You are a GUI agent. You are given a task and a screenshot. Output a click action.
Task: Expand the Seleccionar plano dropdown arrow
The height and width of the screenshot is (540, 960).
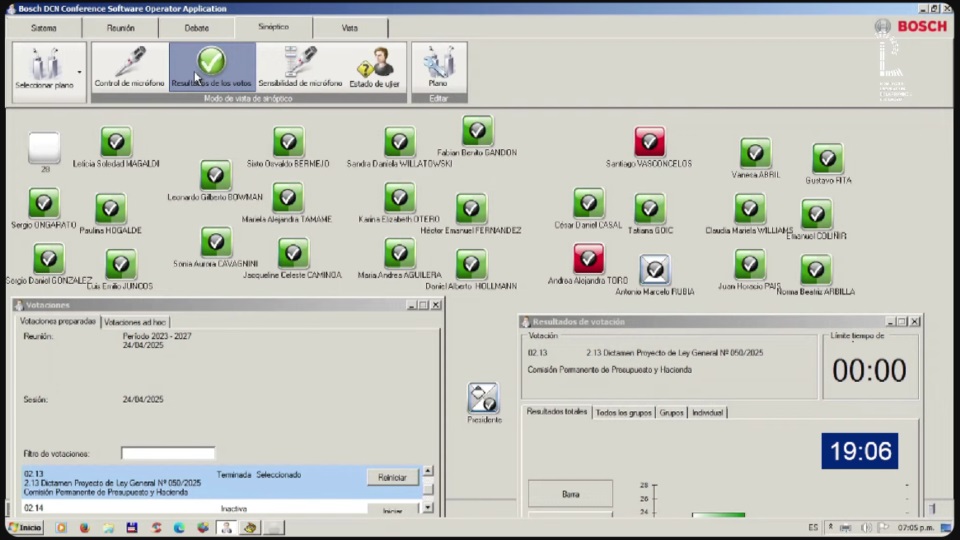tap(80, 72)
